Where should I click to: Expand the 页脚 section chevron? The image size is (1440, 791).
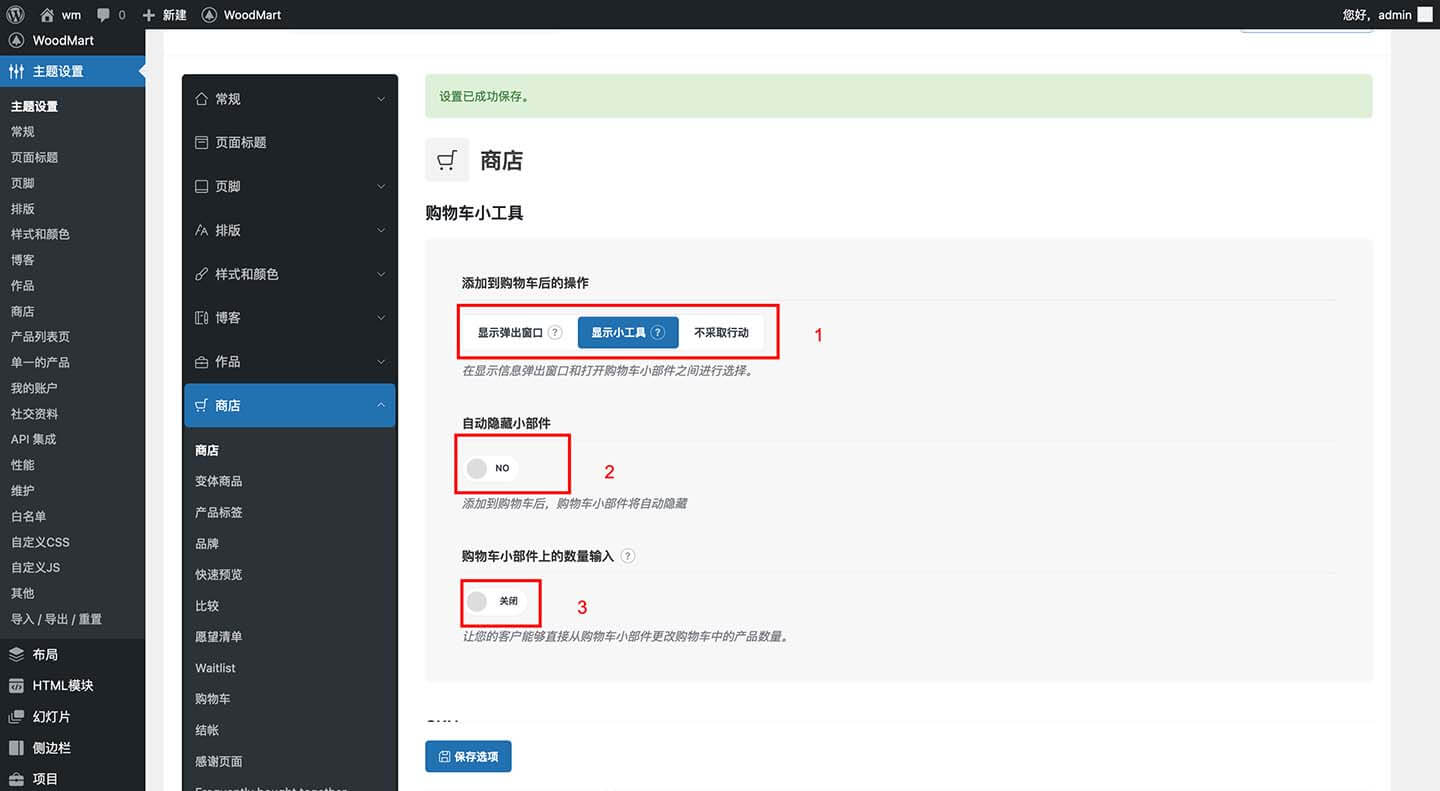(x=381, y=186)
